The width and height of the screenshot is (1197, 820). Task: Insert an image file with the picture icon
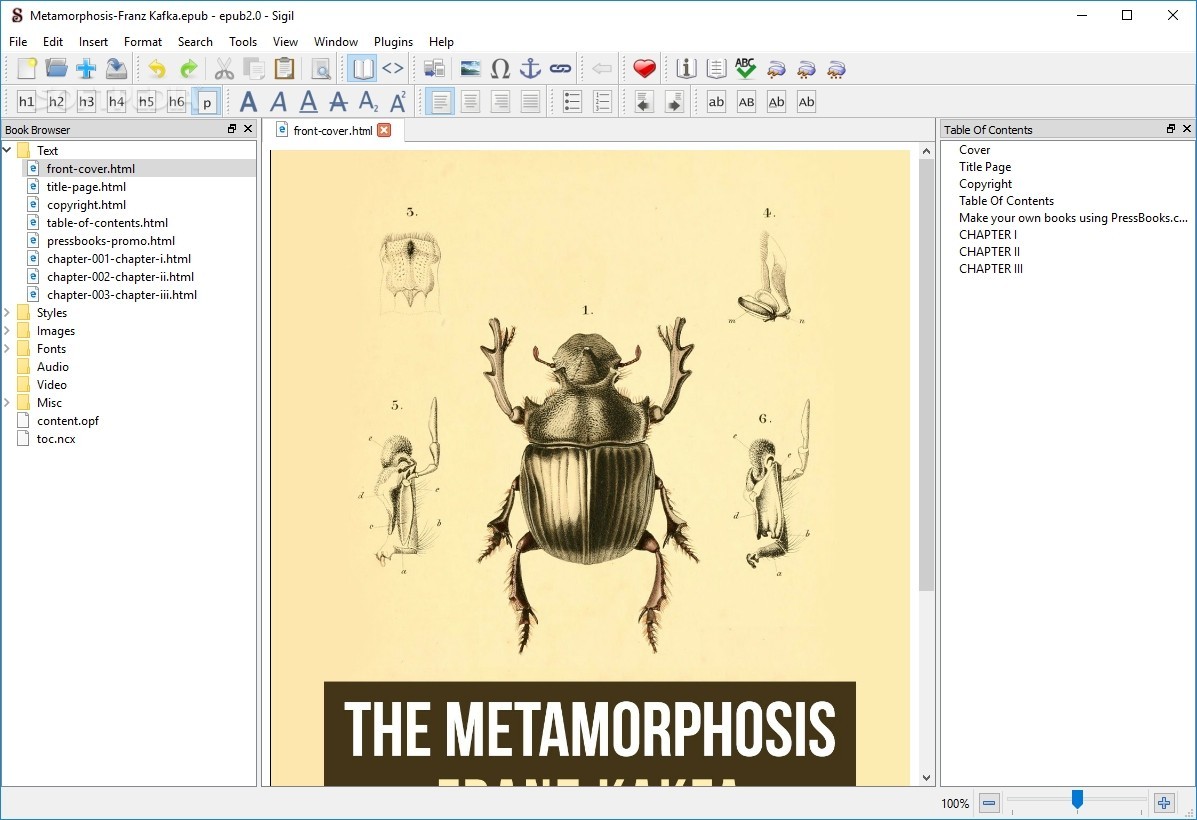pos(470,69)
